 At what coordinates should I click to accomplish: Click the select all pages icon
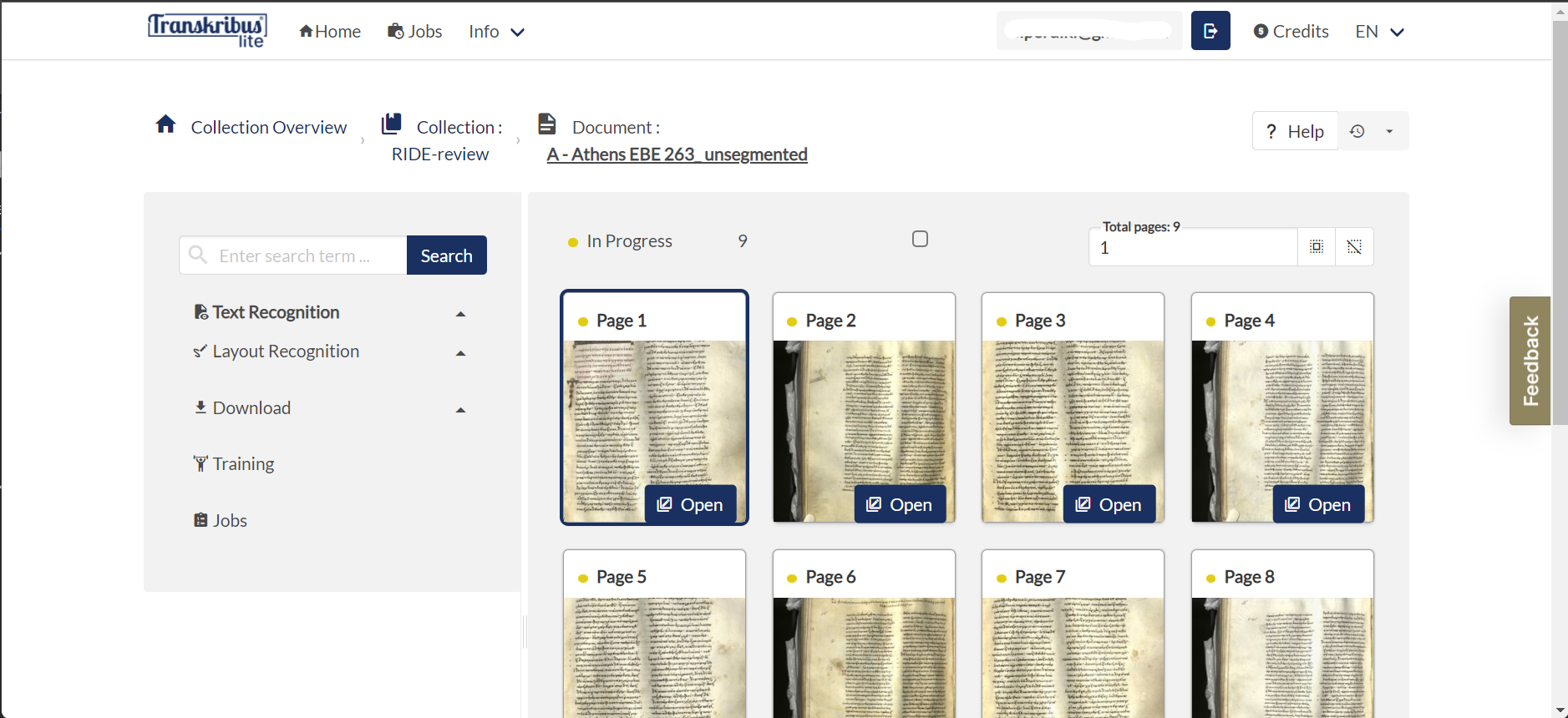point(1317,246)
